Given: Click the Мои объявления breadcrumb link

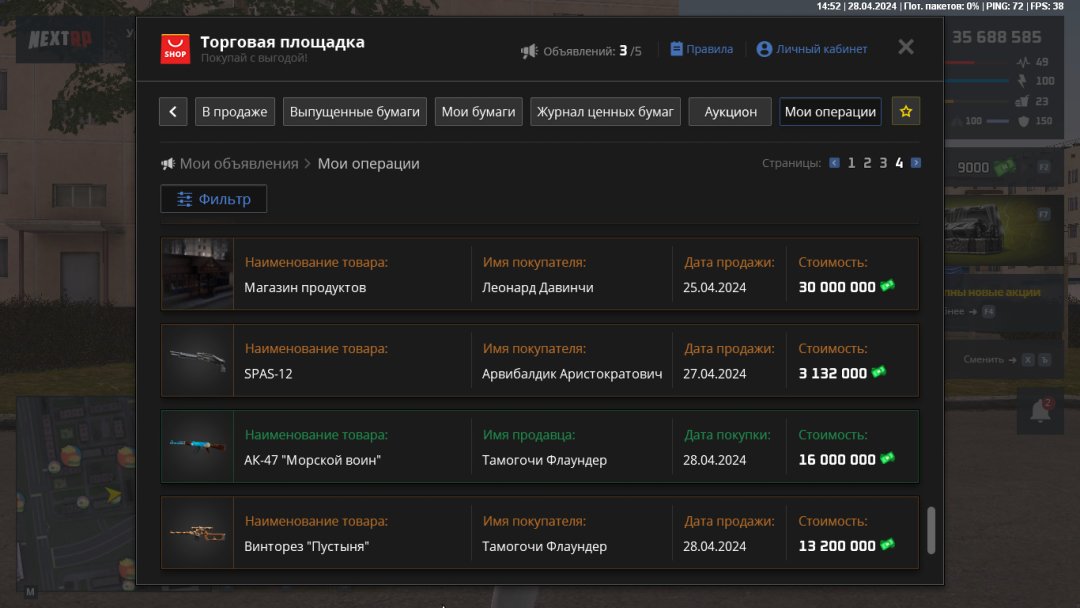Looking at the screenshot, I should [238, 164].
